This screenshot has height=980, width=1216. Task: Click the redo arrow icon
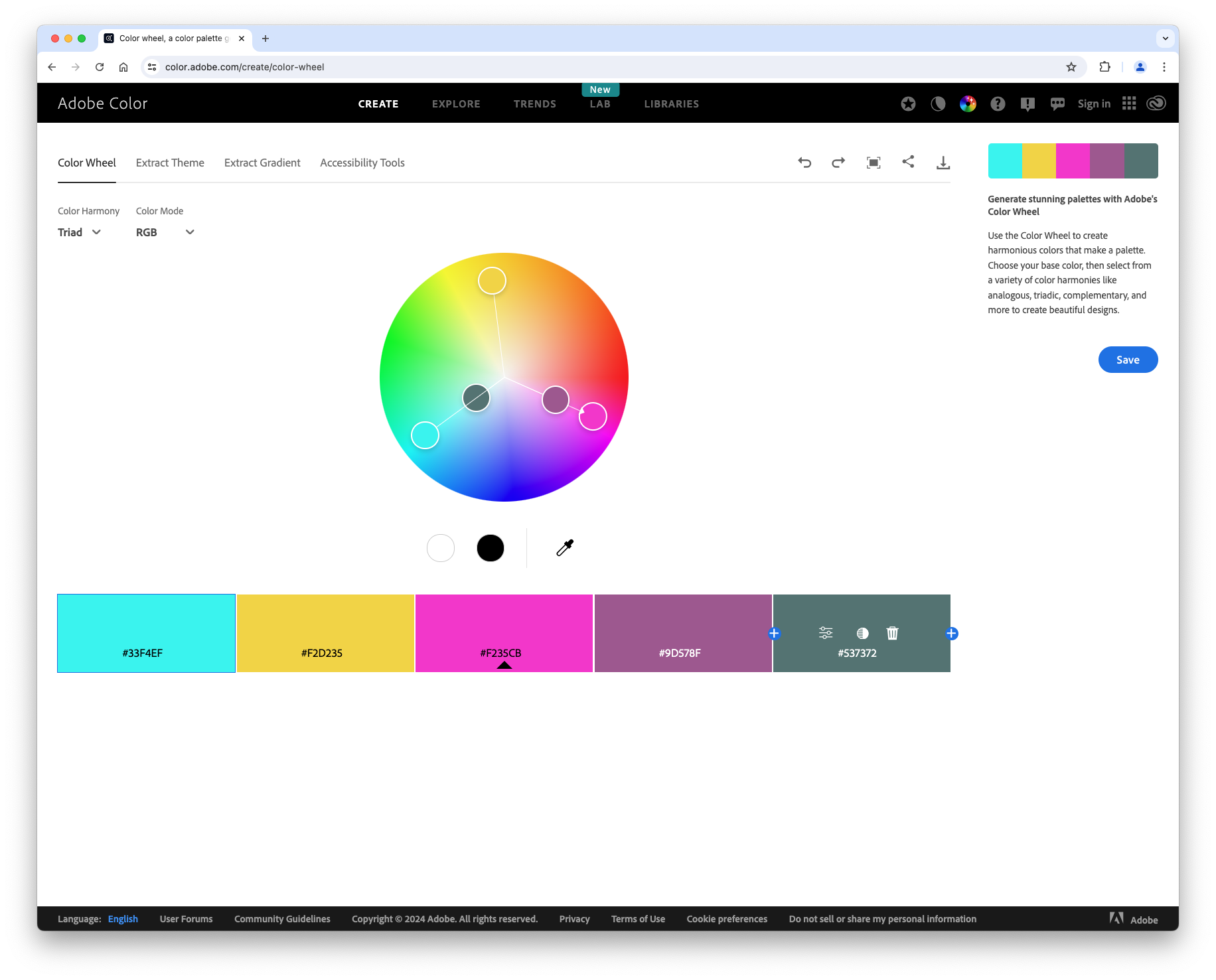pos(838,163)
